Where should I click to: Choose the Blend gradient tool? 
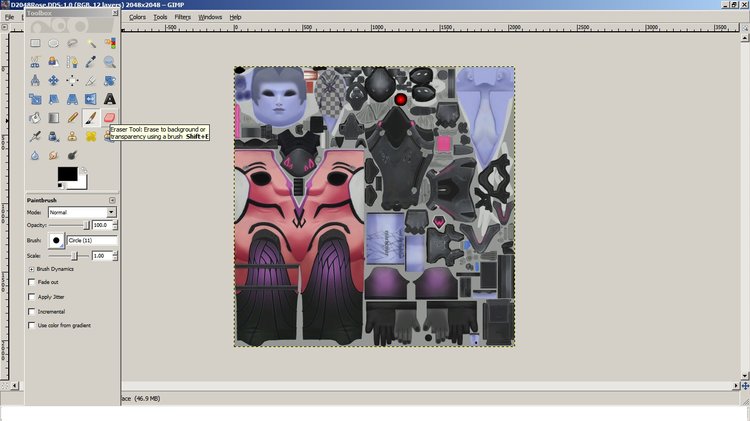[54, 118]
